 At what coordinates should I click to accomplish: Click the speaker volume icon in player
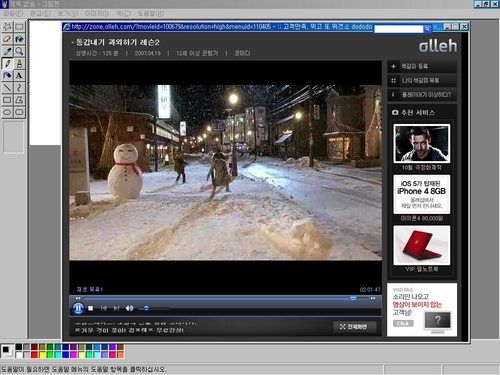point(130,308)
